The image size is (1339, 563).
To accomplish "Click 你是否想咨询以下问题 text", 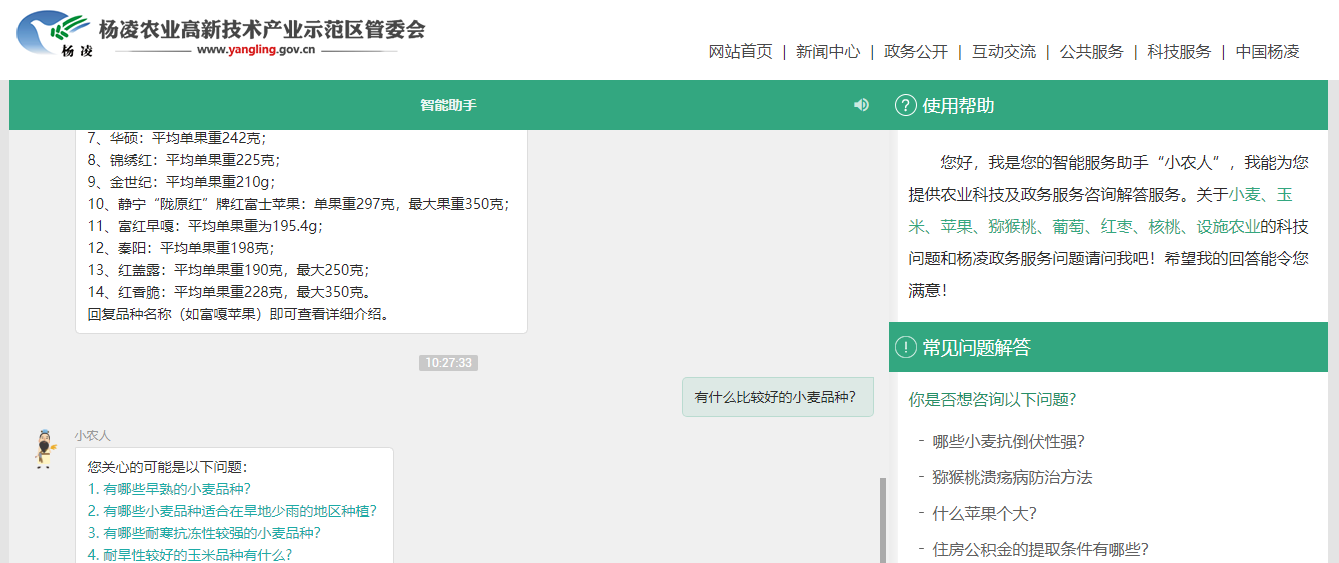I will point(992,399).
